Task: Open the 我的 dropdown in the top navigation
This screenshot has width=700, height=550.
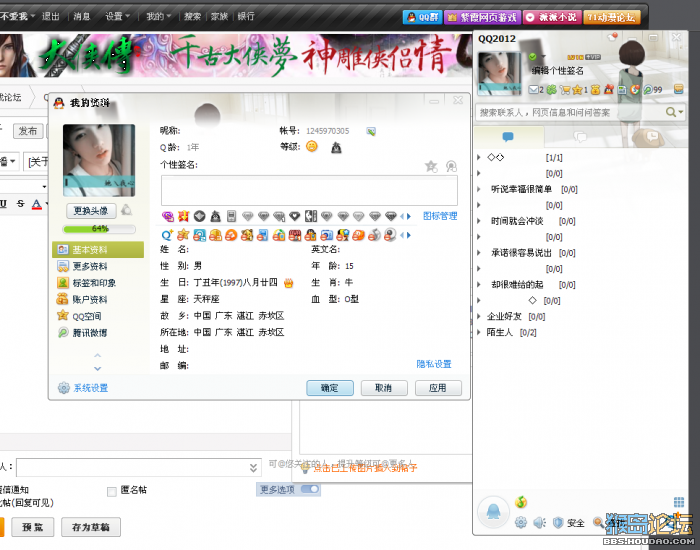Action: point(158,17)
